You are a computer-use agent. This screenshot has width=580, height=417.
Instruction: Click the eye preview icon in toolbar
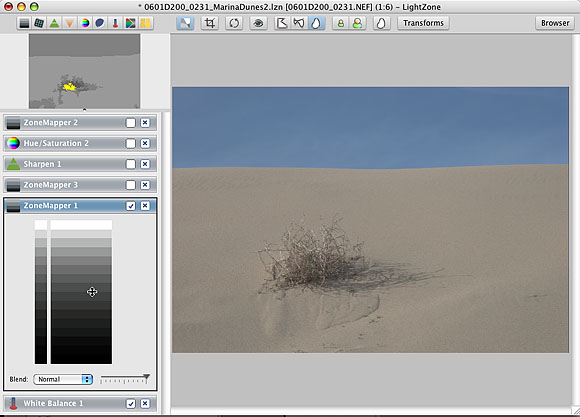click(x=258, y=23)
